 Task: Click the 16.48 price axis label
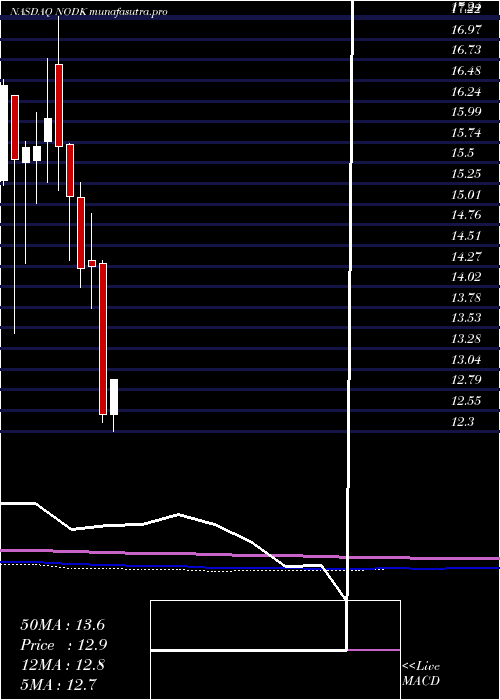(467, 71)
